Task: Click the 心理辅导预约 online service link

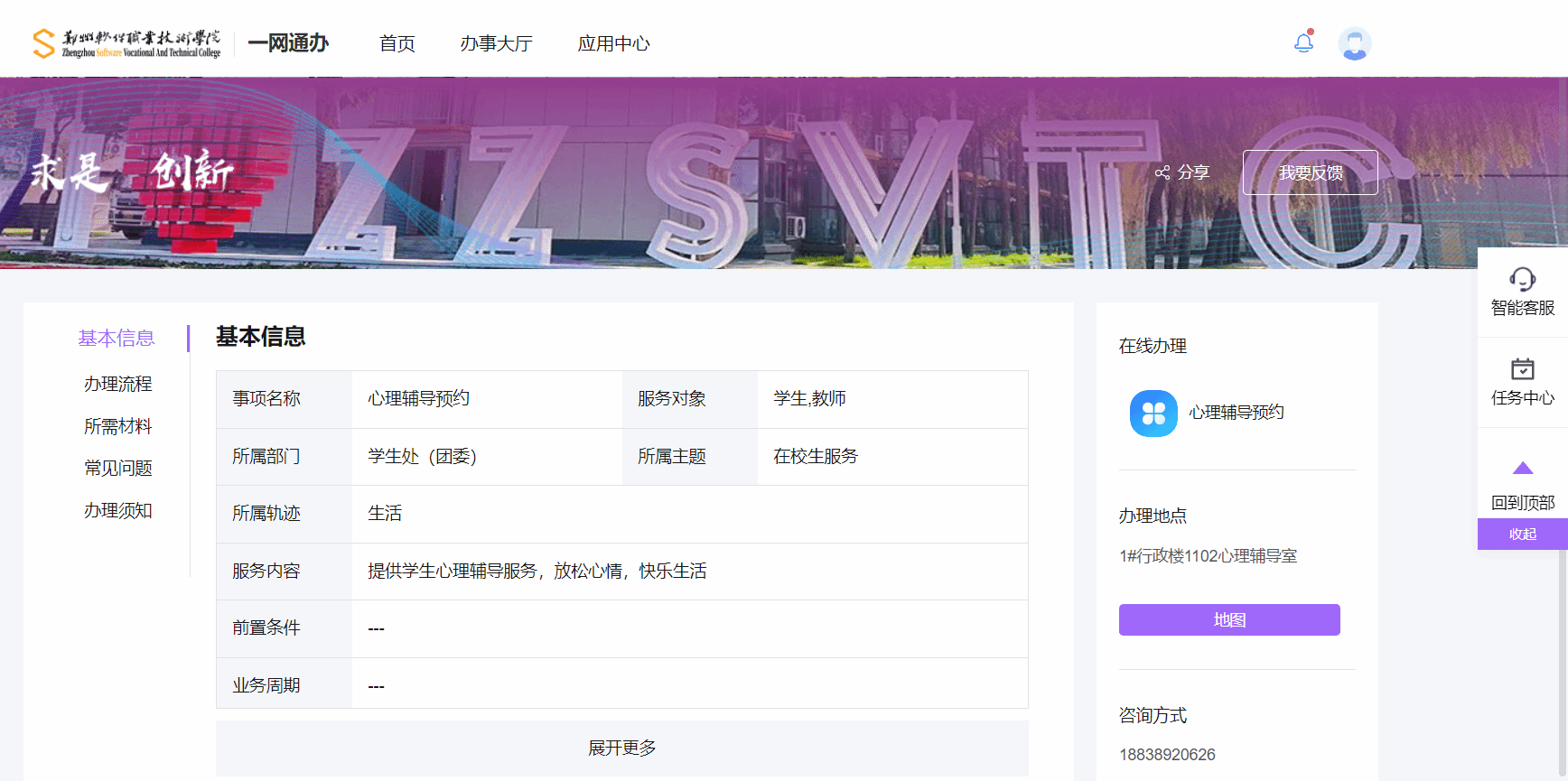Action: [1236, 413]
